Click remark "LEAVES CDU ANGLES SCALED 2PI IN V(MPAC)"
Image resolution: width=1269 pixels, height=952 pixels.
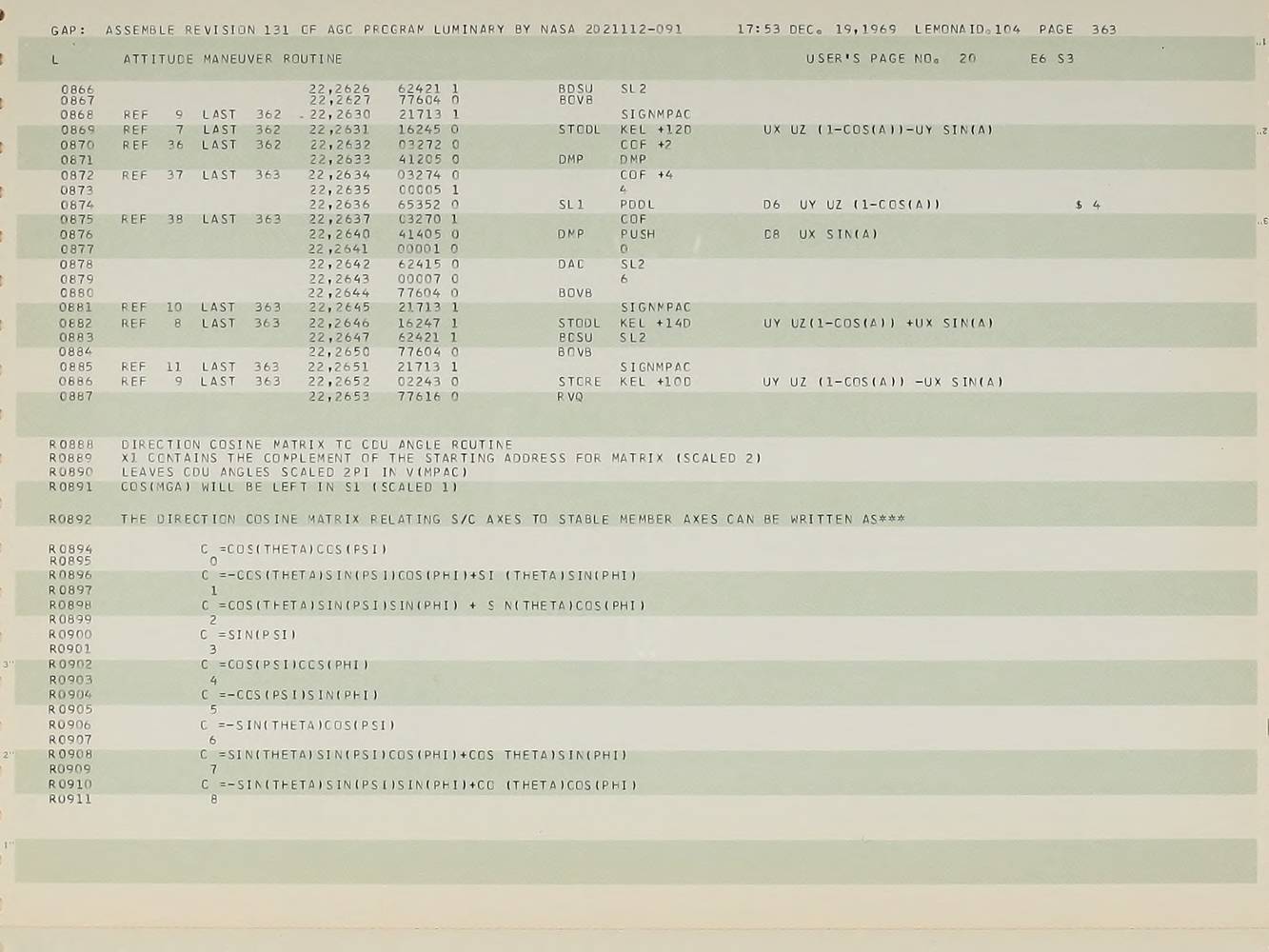294,472
